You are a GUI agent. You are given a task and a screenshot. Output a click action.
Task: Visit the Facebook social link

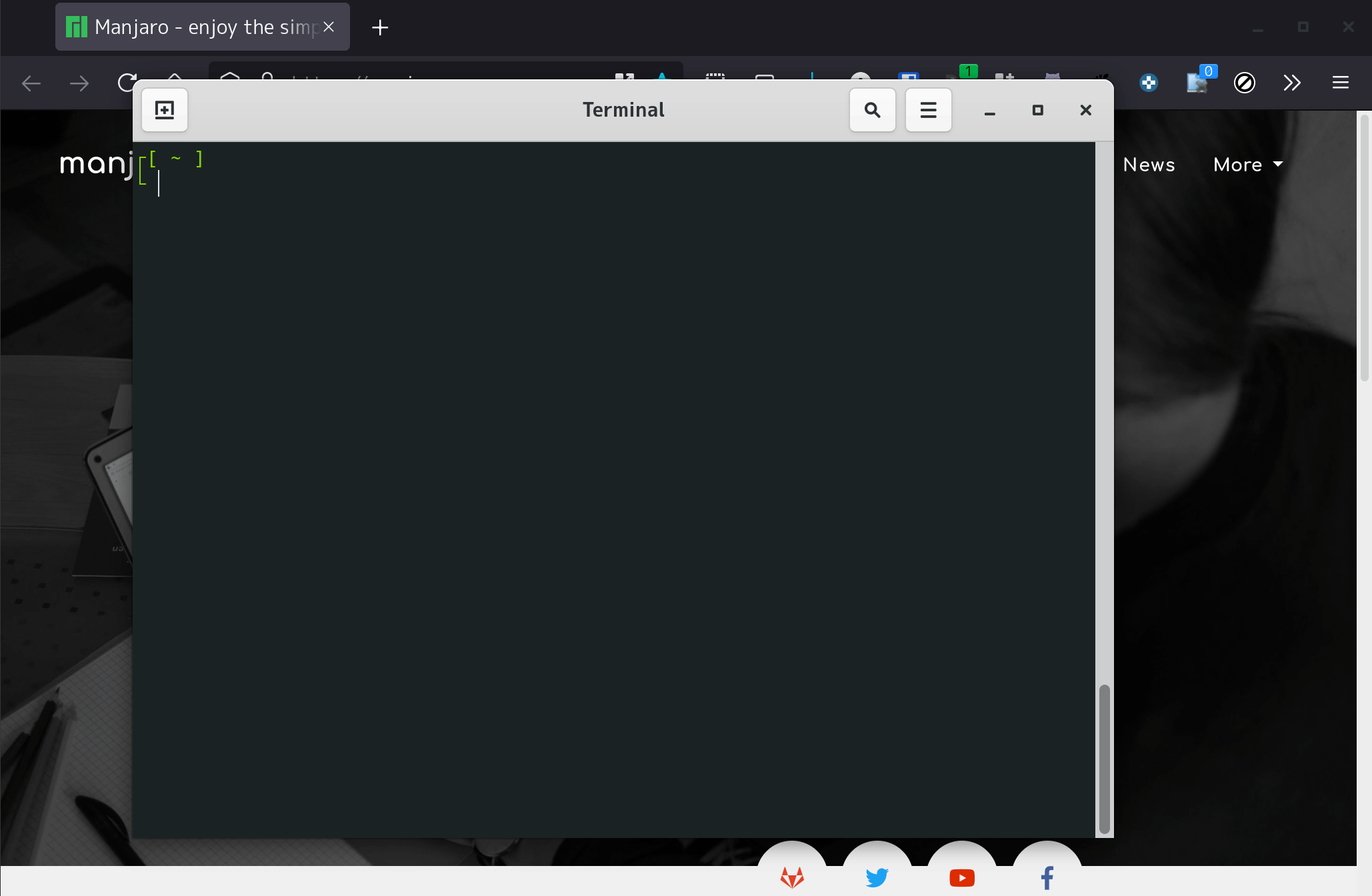coord(1047,877)
